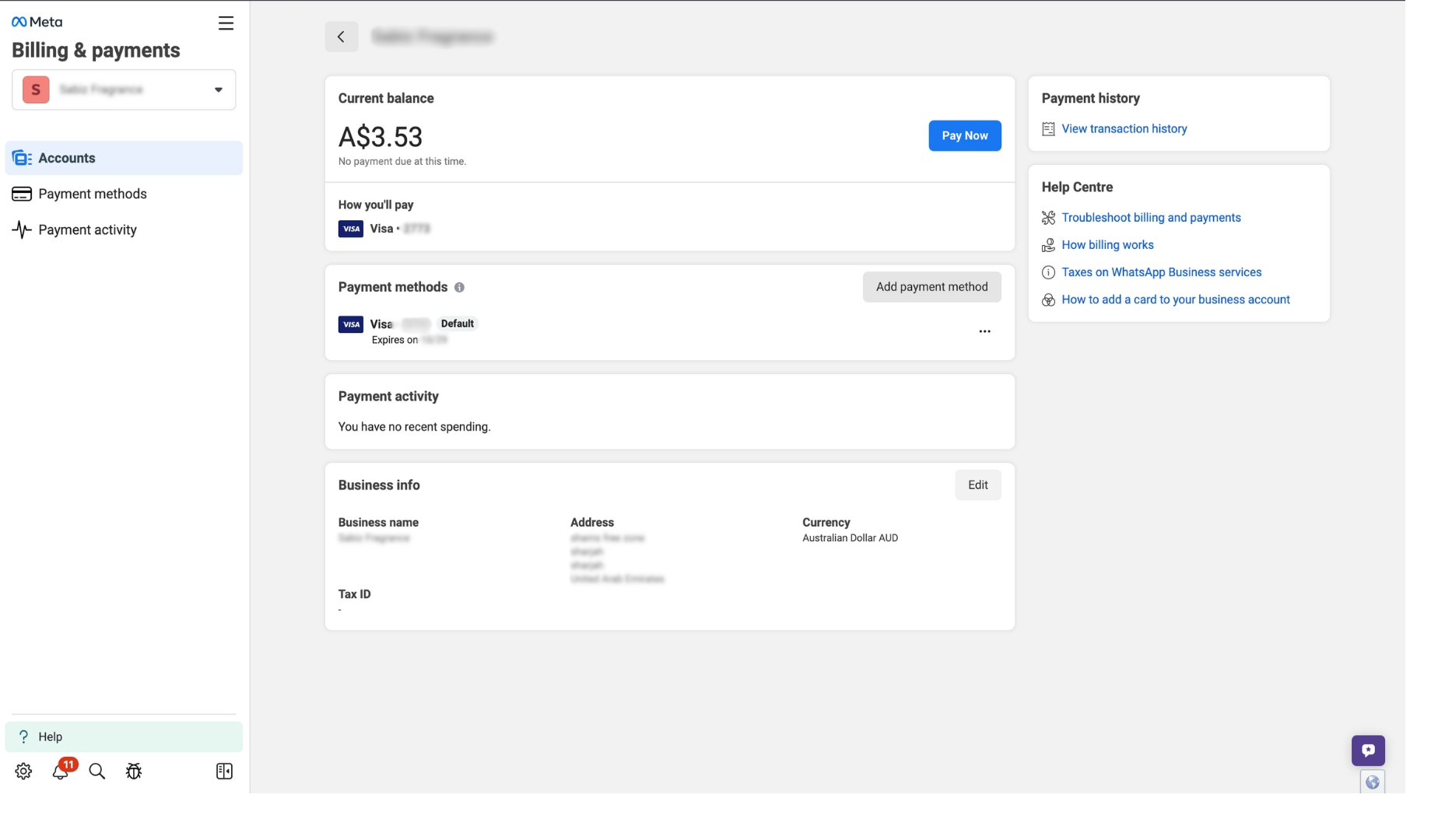Click the red S account avatar
This screenshot has height=840, width=1452.
pos(36,89)
